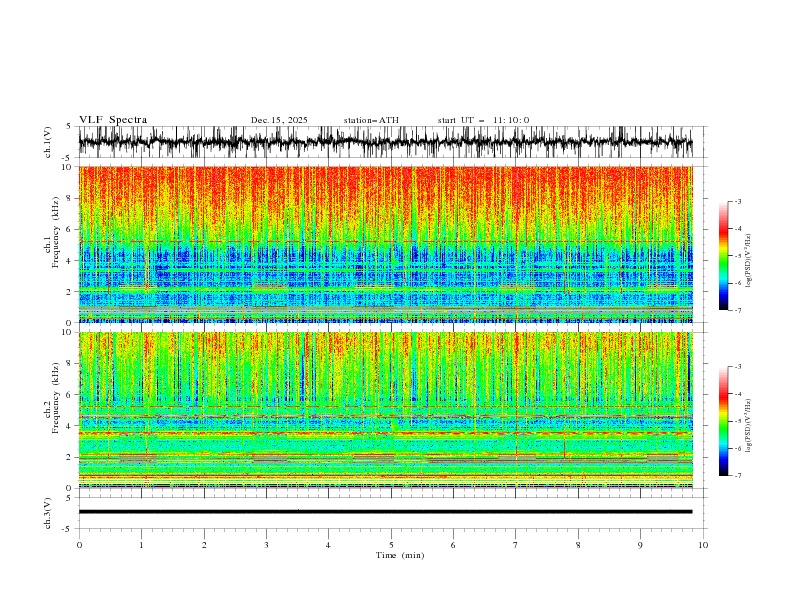Click the ch.1 spectrogram panel
Image resolution: width=792 pixels, height=612 pixels.
385,244
